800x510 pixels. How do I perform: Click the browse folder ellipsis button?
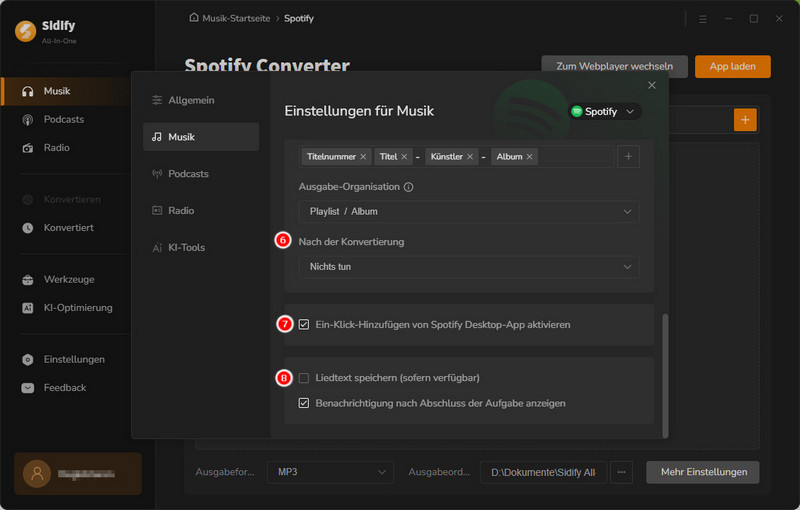[621, 472]
